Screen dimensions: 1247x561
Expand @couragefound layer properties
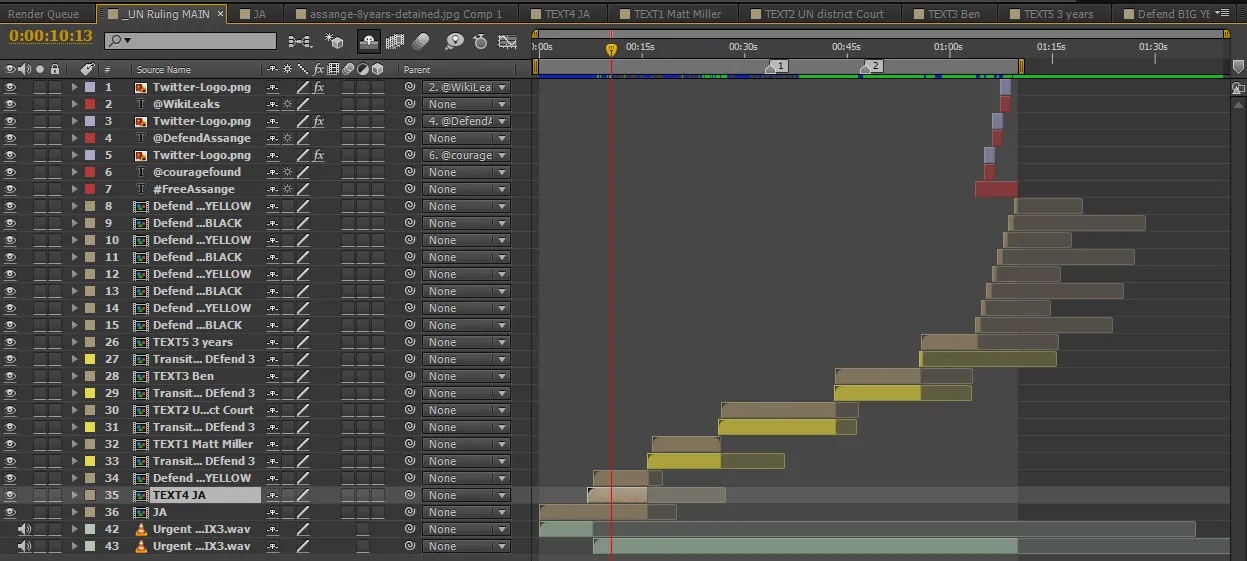click(74, 172)
